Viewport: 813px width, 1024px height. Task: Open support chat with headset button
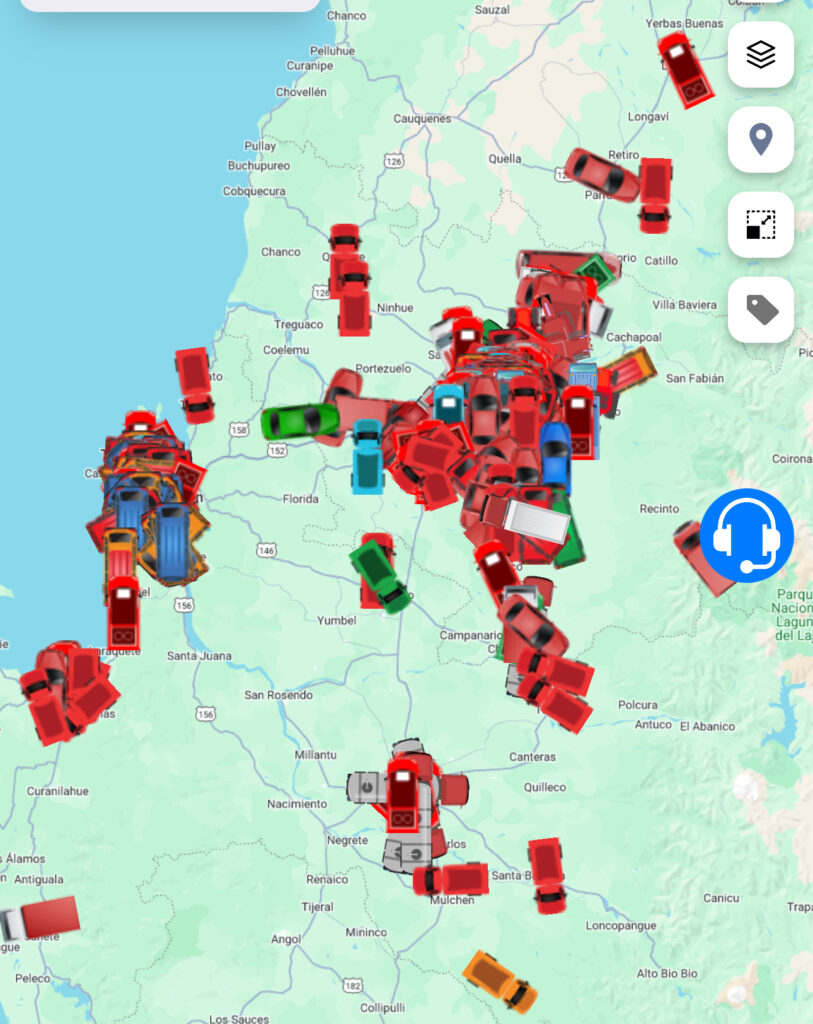click(747, 536)
